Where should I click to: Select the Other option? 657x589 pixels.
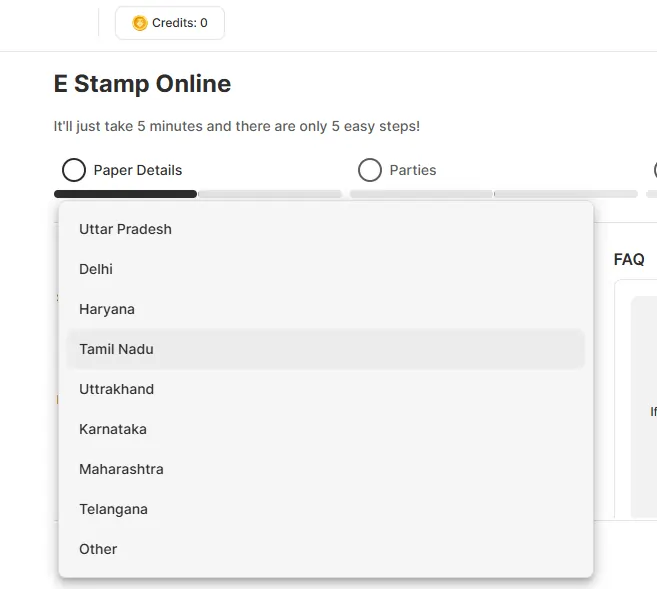click(326, 549)
